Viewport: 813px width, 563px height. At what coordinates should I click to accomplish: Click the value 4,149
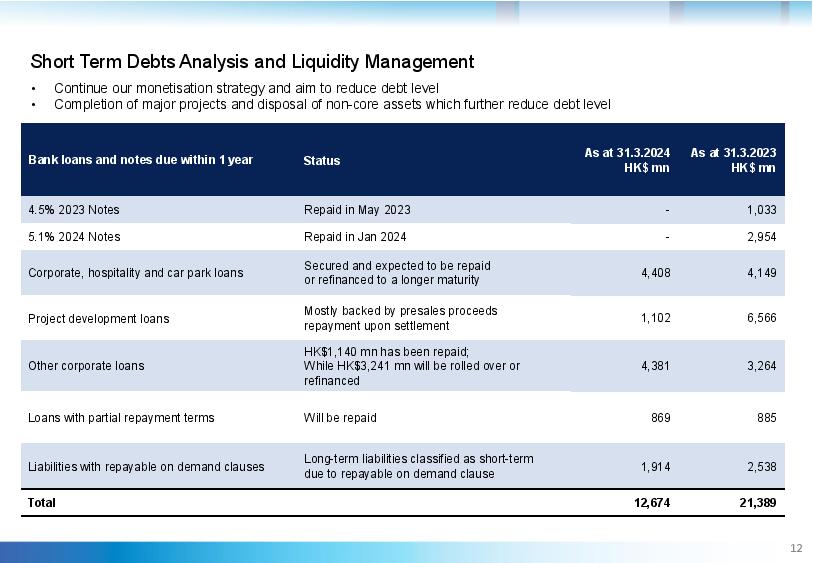(x=762, y=273)
